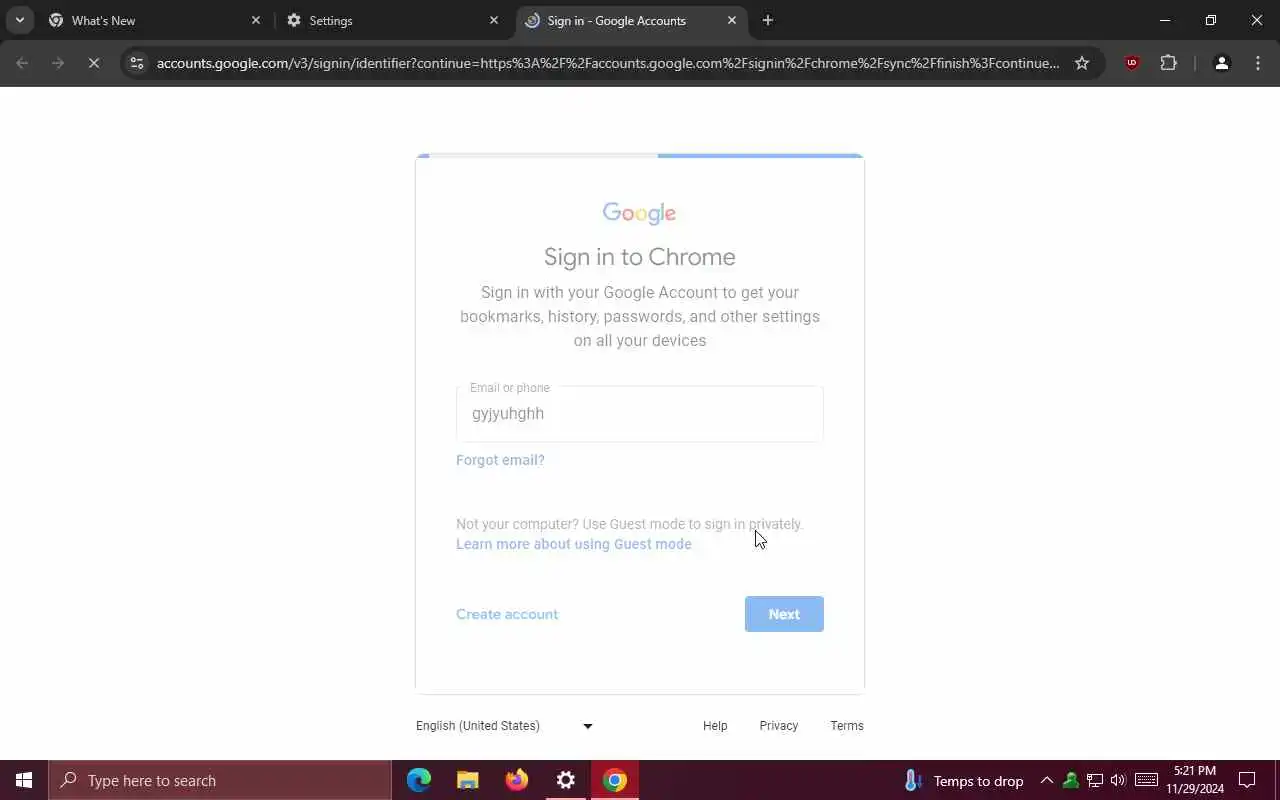Screen dimensions: 1280x800
Task: Focus the Email or phone field
Action: tap(640, 414)
